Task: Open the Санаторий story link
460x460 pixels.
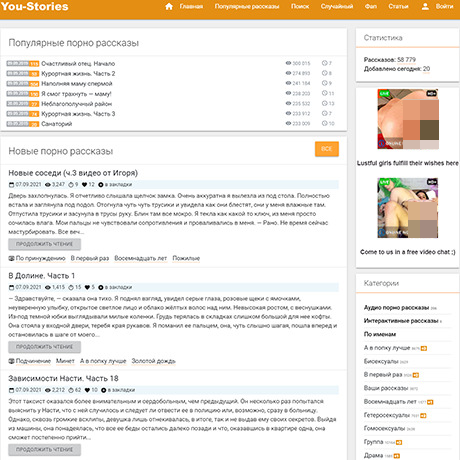Action: click(x=56, y=124)
